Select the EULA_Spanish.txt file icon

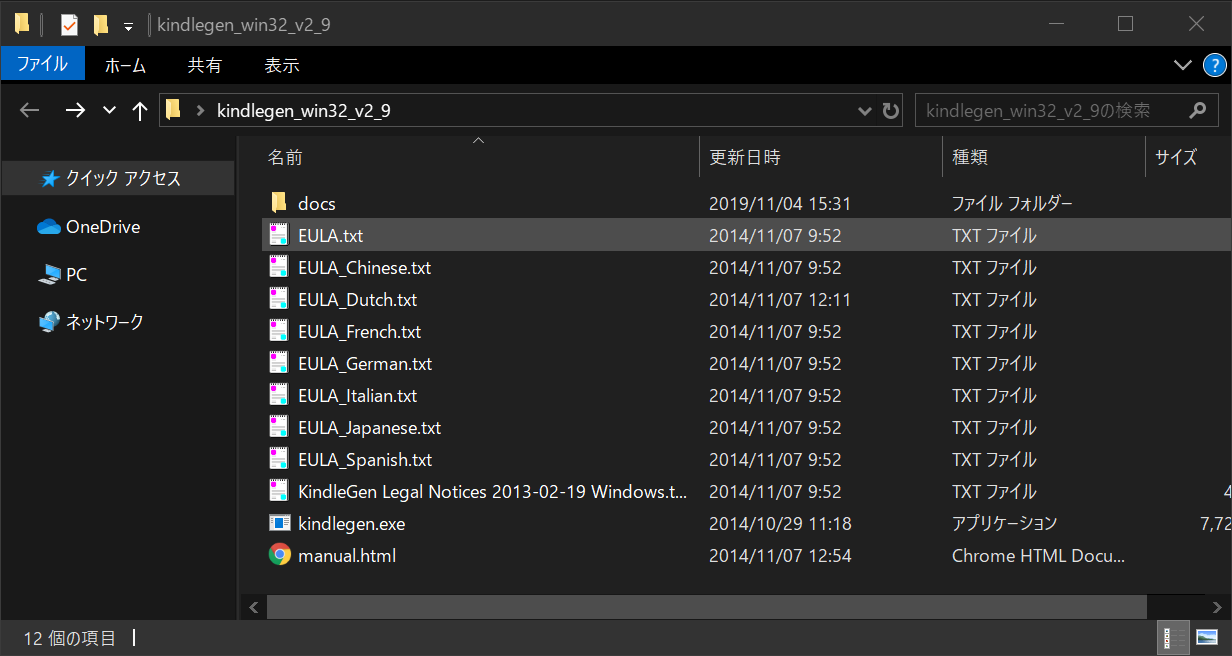(x=279, y=459)
